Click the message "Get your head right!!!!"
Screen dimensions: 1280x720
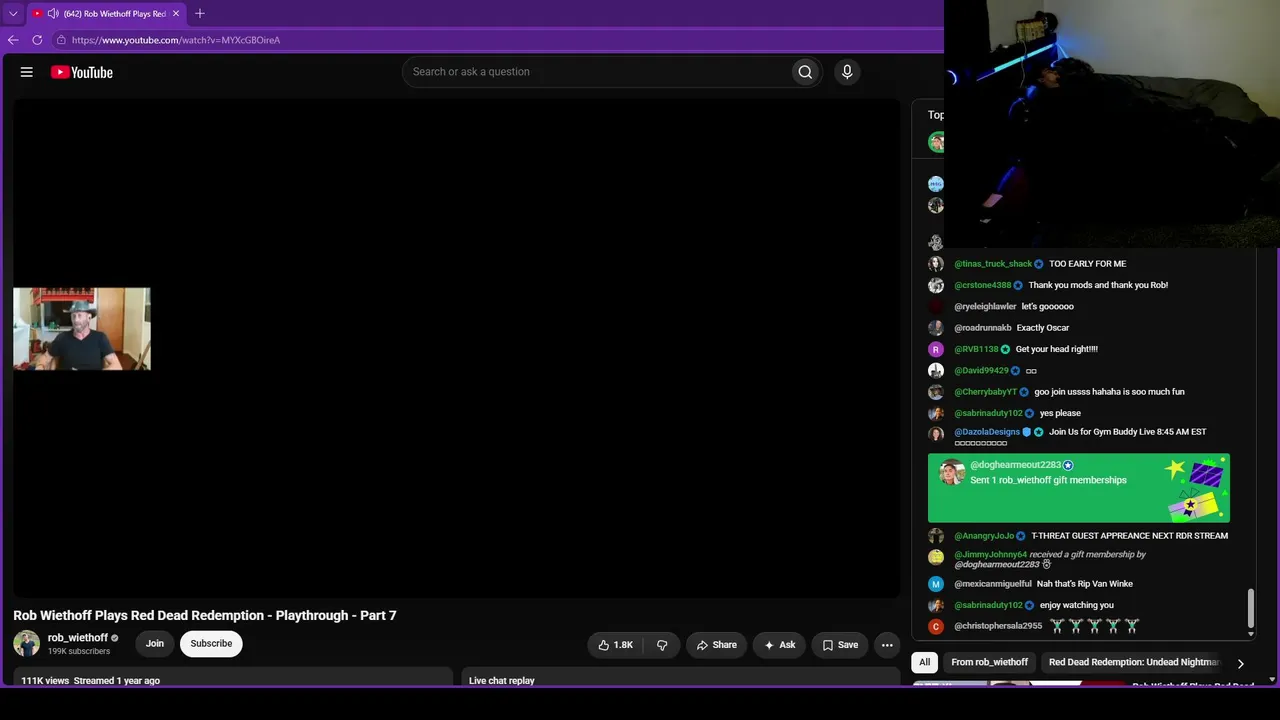coord(1057,349)
